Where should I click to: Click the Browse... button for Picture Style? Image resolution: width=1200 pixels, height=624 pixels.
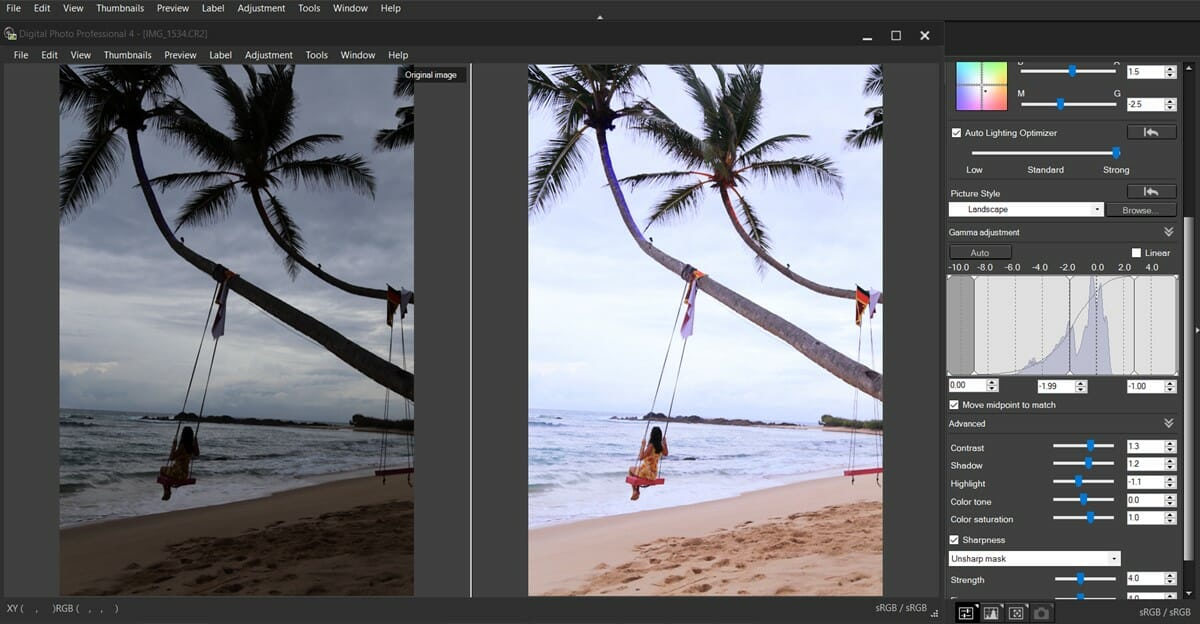(1141, 210)
